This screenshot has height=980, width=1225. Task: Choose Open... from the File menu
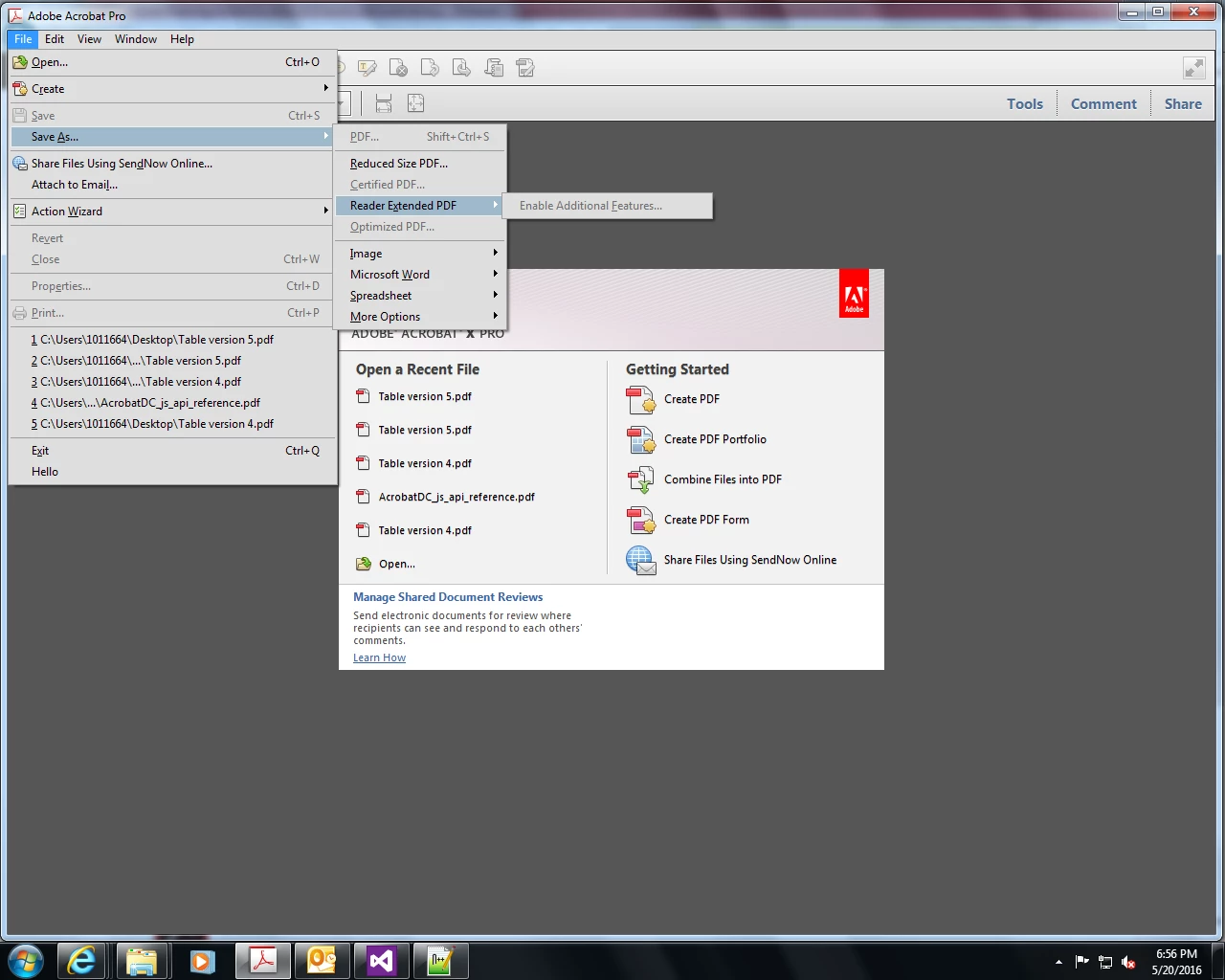pyautogui.click(x=172, y=61)
